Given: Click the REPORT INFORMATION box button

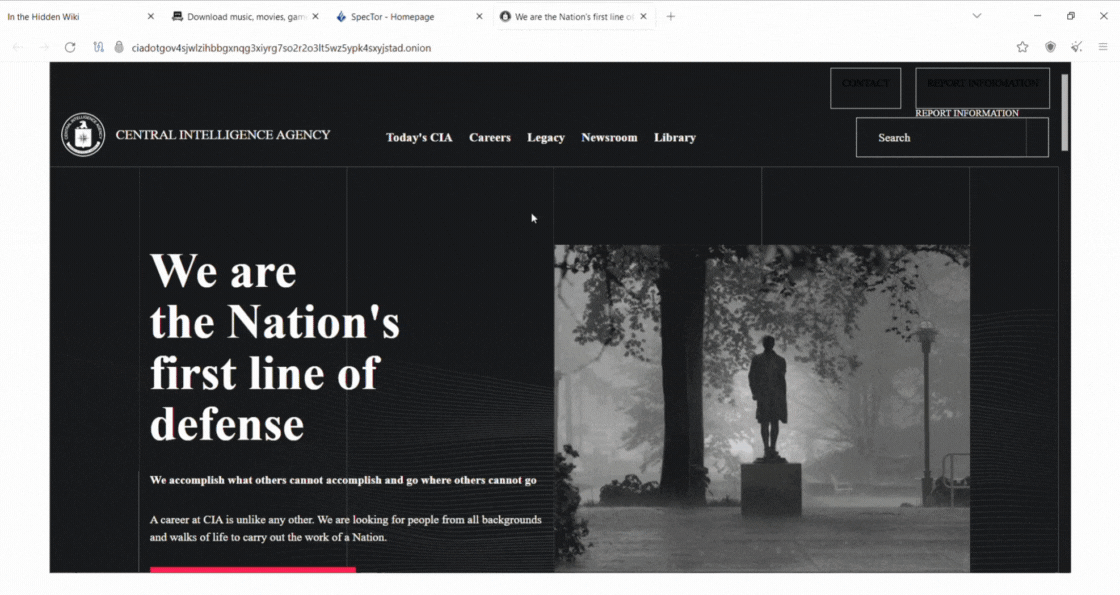Looking at the screenshot, I should (983, 88).
